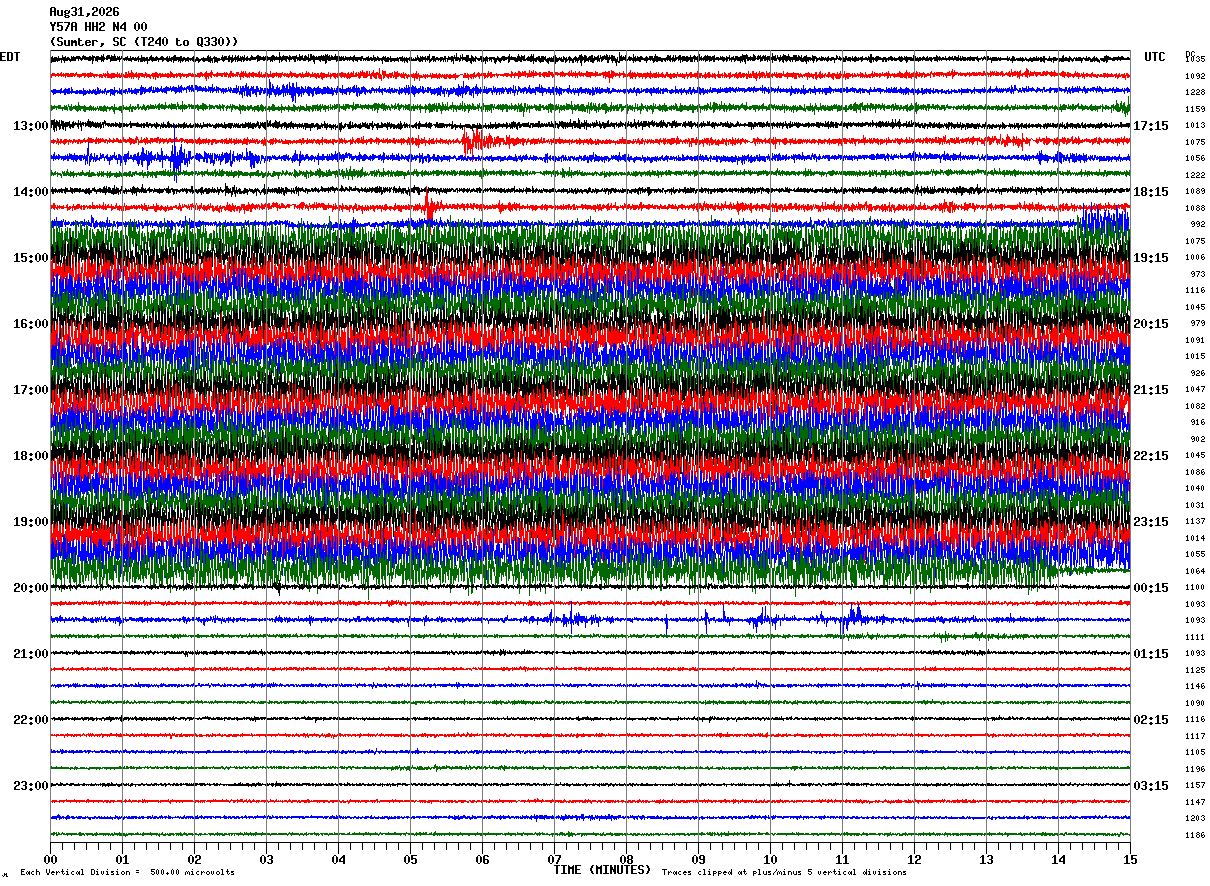Select the DC offset value 992

pos(1197,225)
